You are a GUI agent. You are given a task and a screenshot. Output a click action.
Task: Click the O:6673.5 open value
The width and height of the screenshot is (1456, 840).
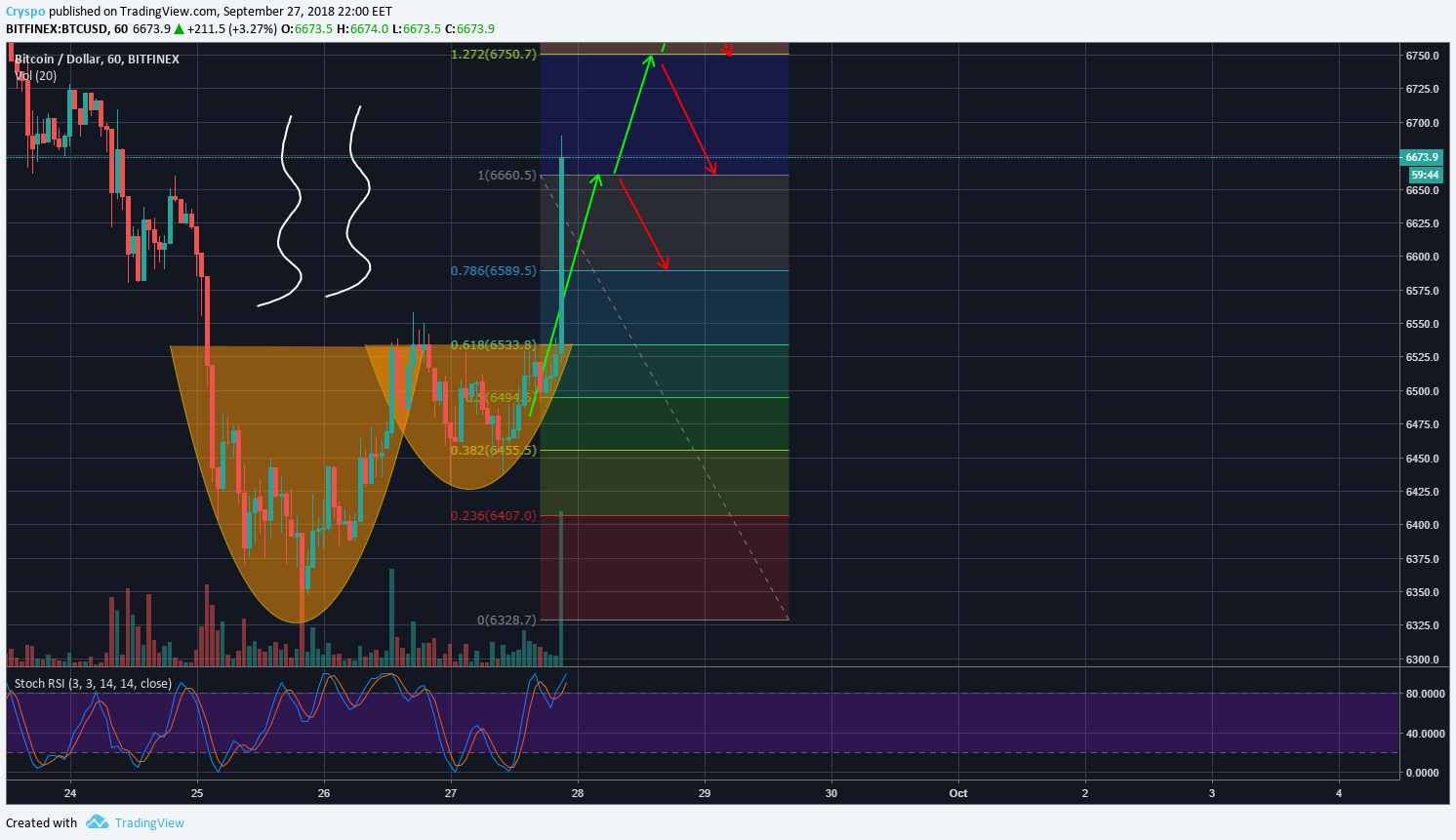coord(306,28)
